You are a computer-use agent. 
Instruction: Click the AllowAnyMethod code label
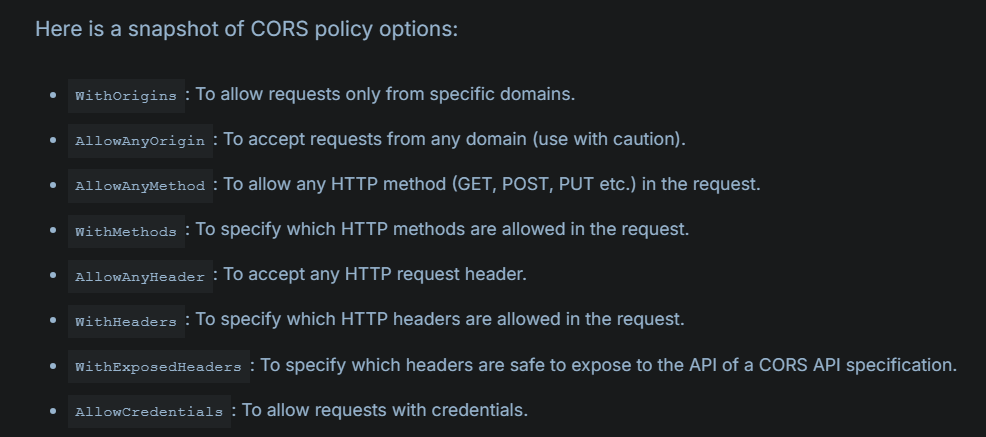[140, 186]
